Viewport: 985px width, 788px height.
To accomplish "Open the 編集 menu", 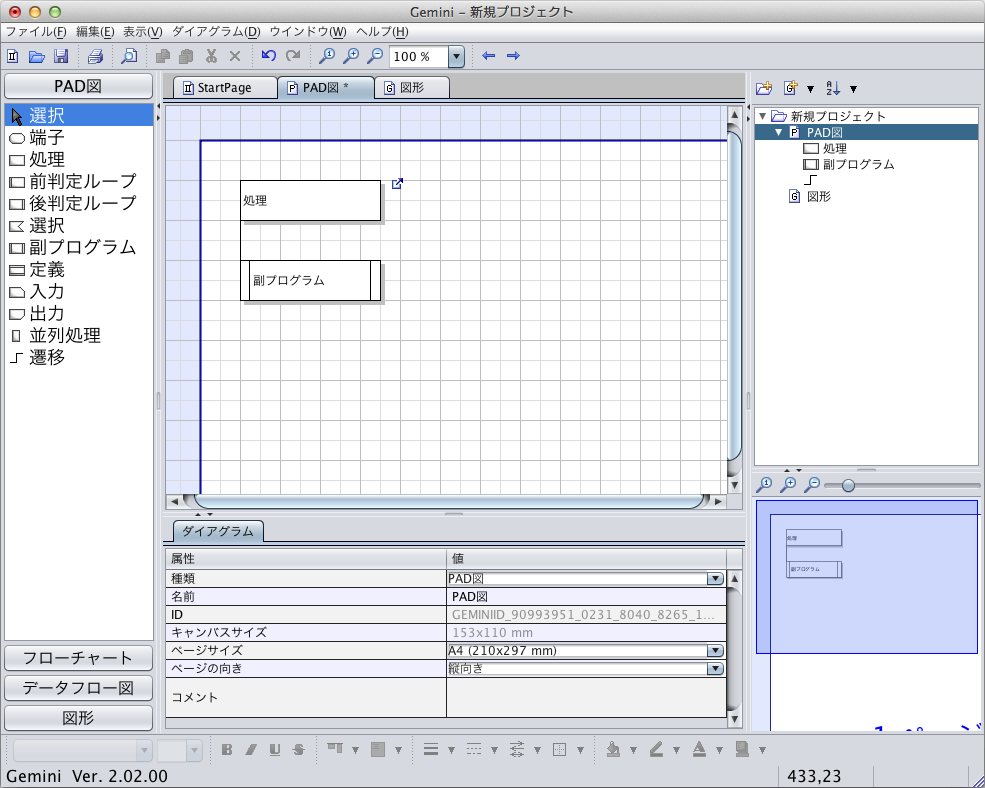I will pyautogui.click(x=95, y=32).
